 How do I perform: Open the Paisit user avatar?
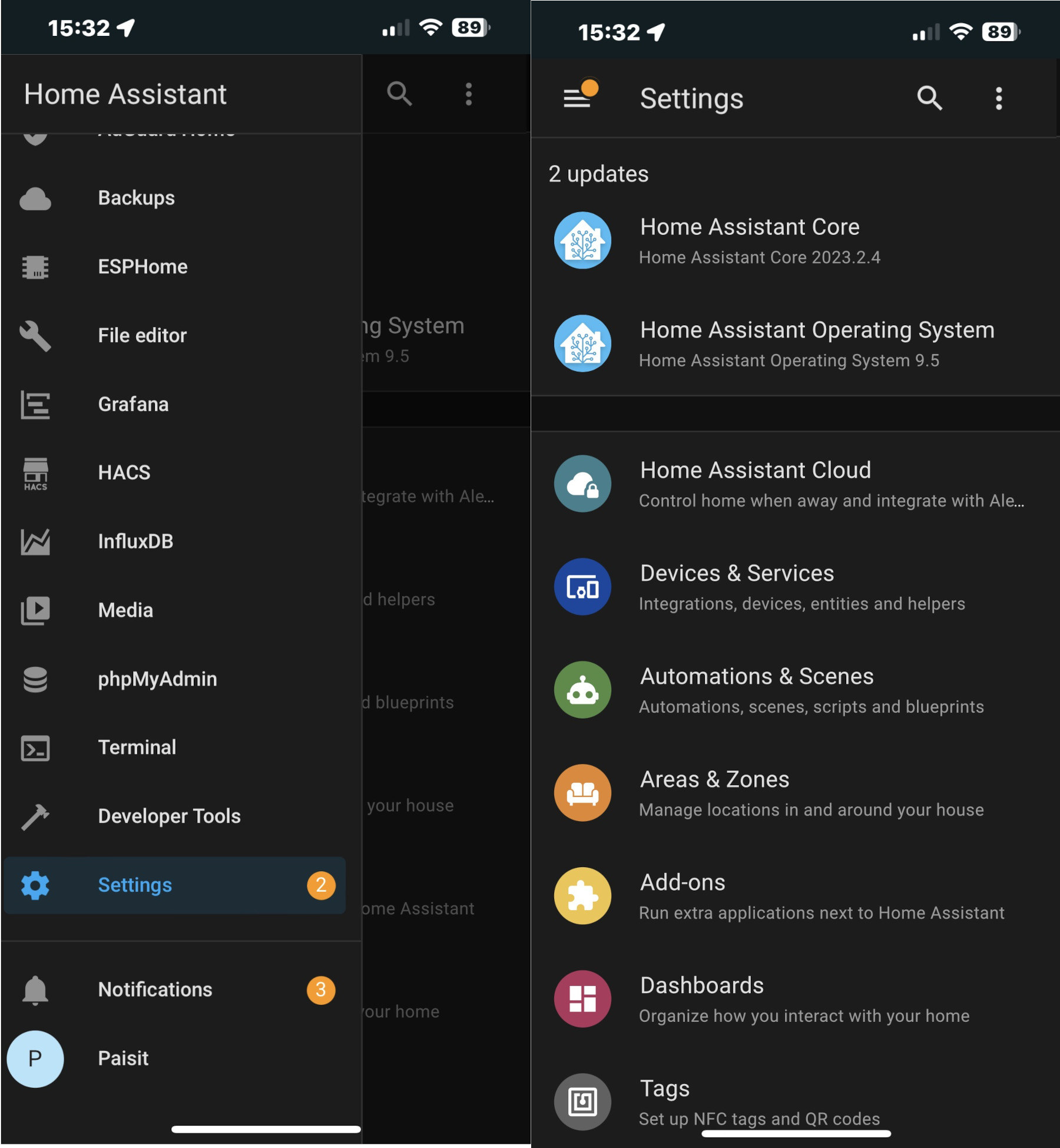(x=35, y=1059)
